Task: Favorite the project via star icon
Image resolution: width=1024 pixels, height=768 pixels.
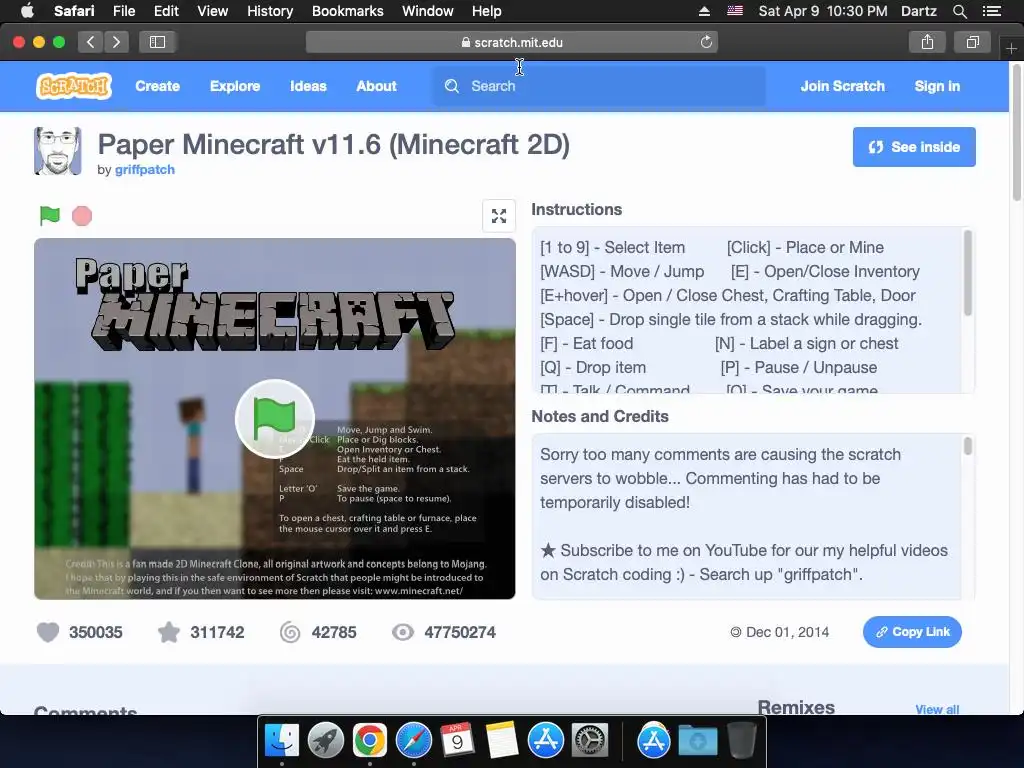Action: click(168, 632)
